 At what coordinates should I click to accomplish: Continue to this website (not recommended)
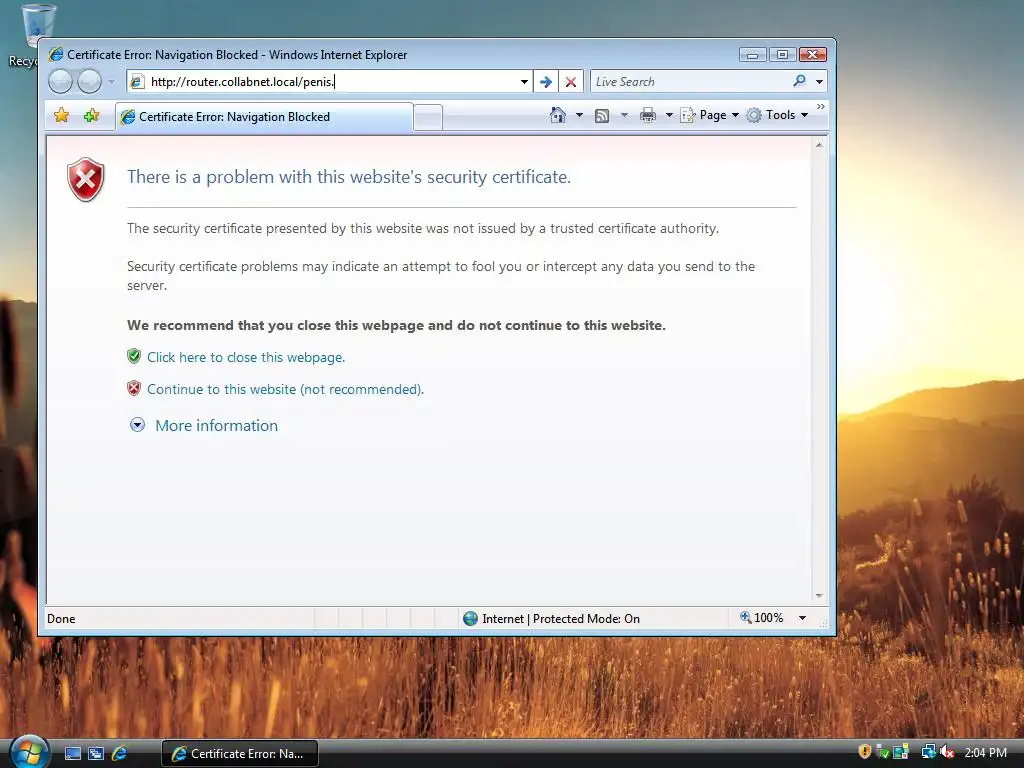point(285,389)
